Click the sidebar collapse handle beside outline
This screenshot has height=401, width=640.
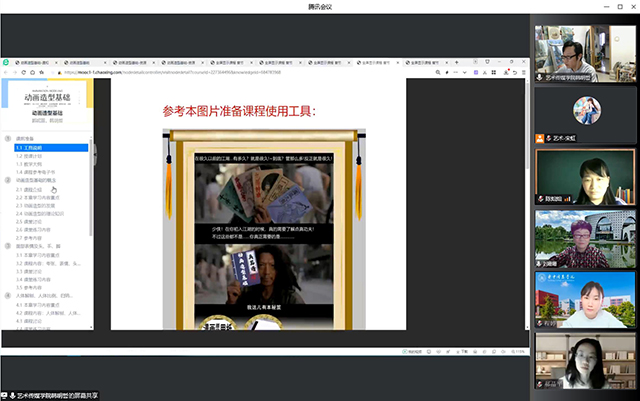[96, 154]
